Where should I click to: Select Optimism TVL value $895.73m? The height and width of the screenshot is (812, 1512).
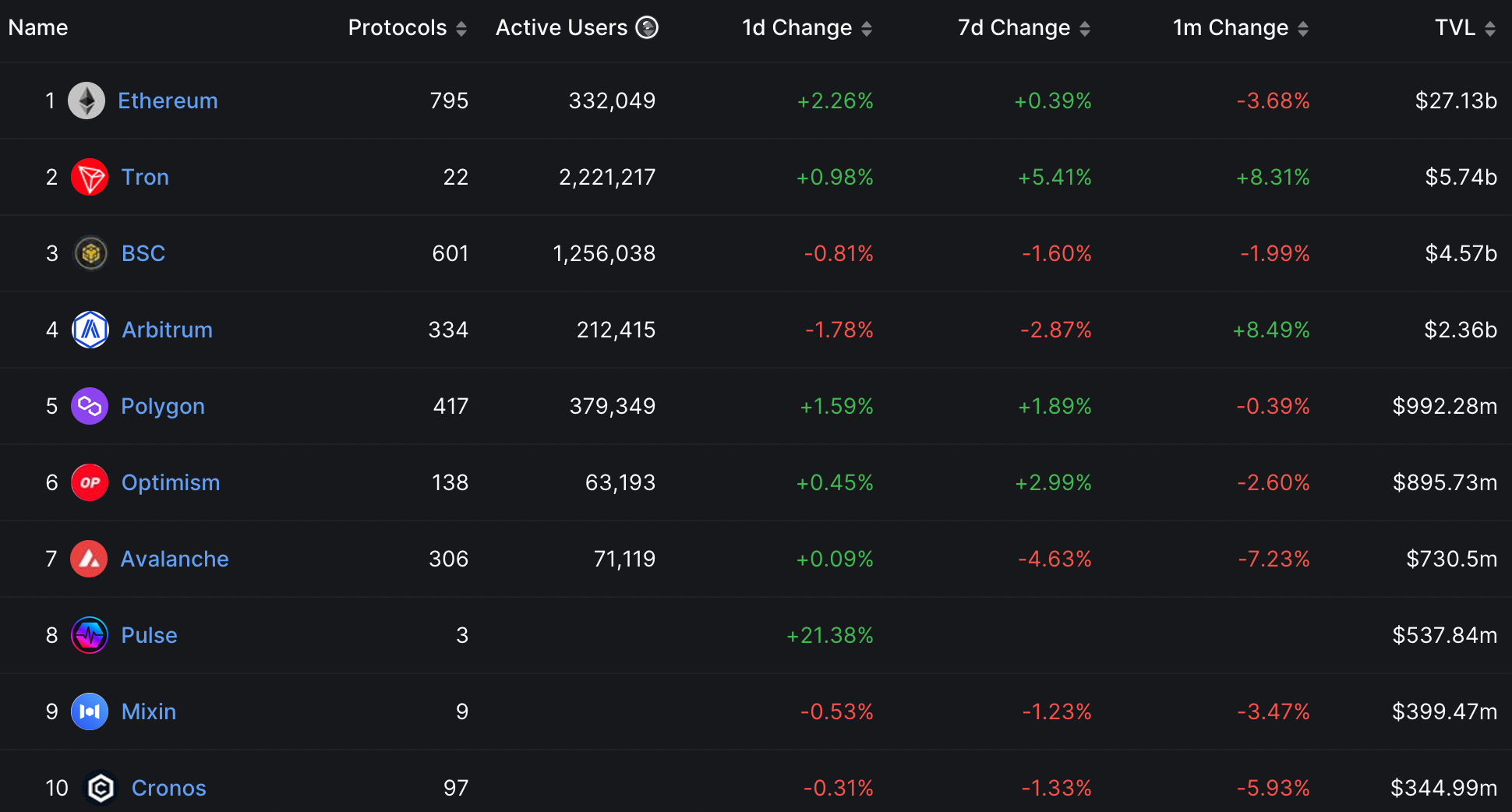[1445, 482]
